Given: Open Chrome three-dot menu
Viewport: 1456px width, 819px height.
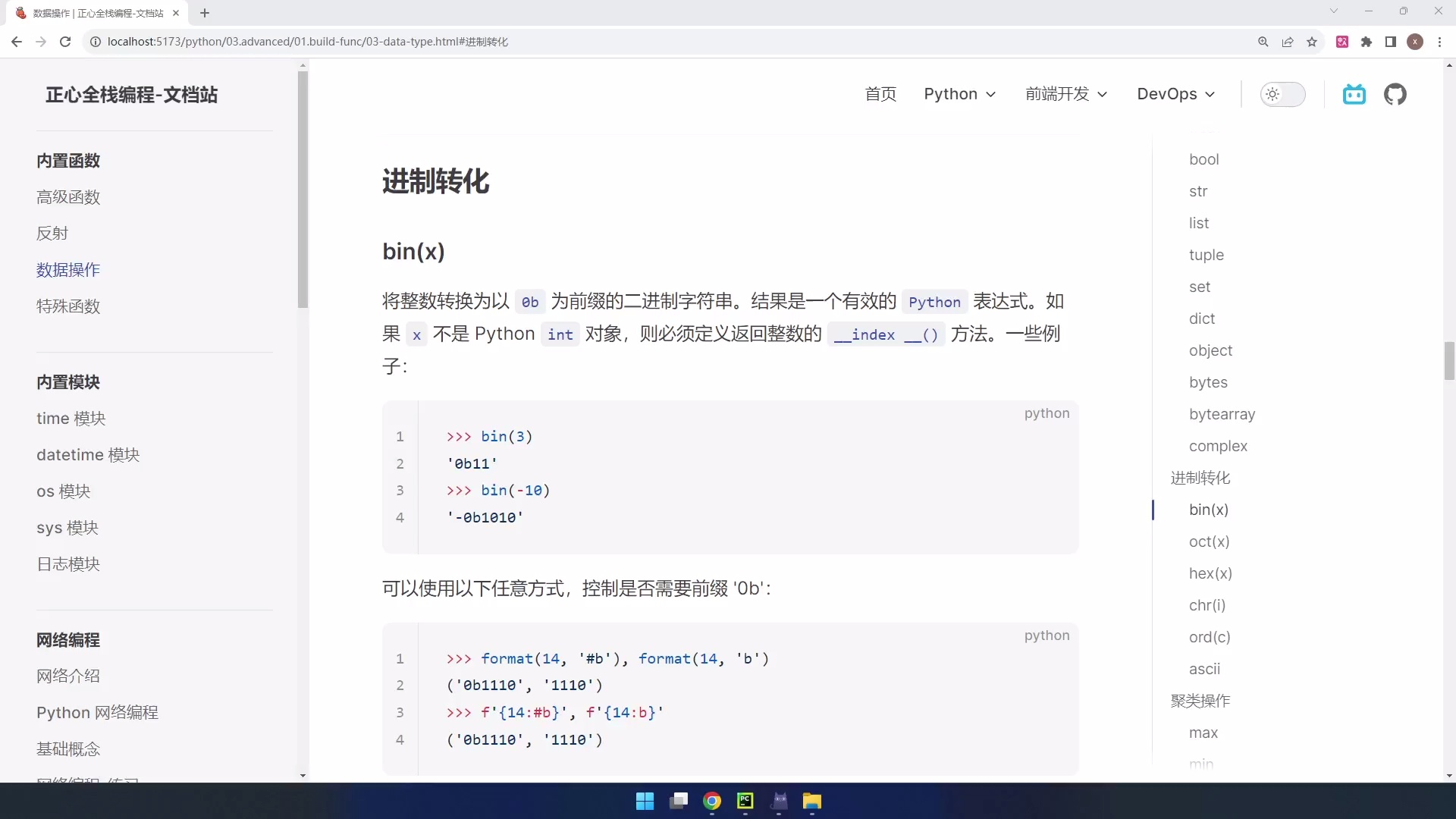Looking at the screenshot, I should [x=1439, y=42].
